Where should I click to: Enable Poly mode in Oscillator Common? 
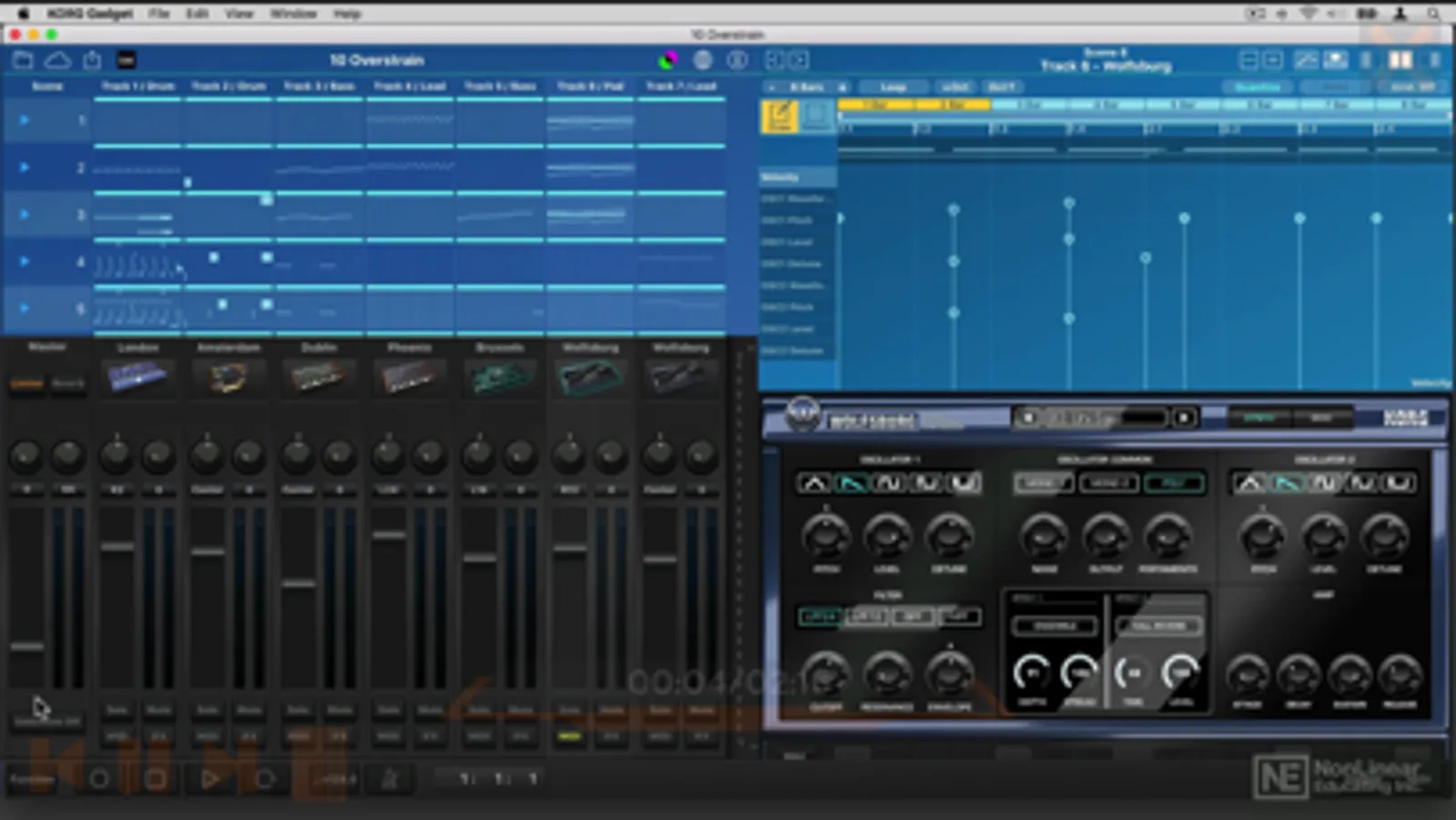click(x=1175, y=483)
